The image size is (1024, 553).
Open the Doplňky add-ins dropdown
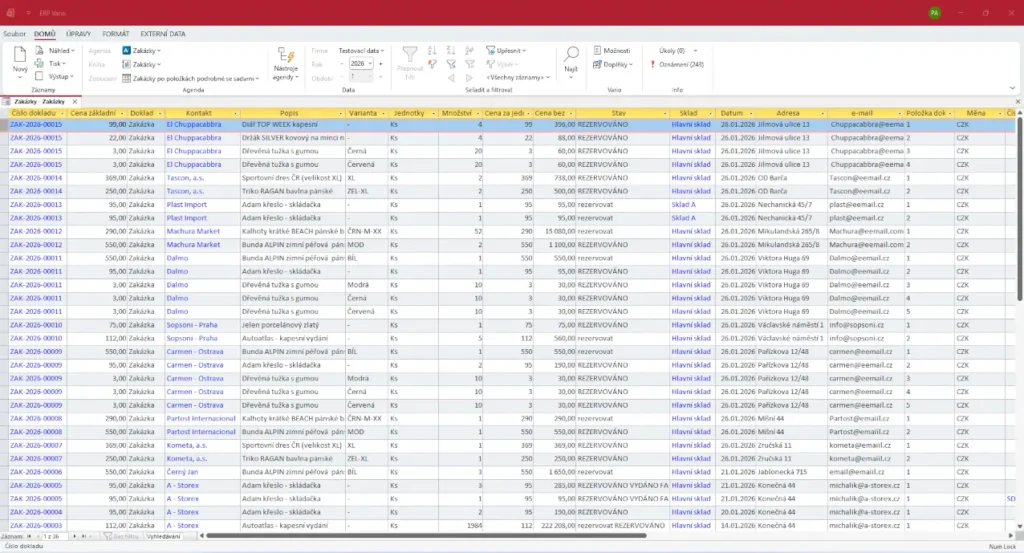tap(617, 64)
